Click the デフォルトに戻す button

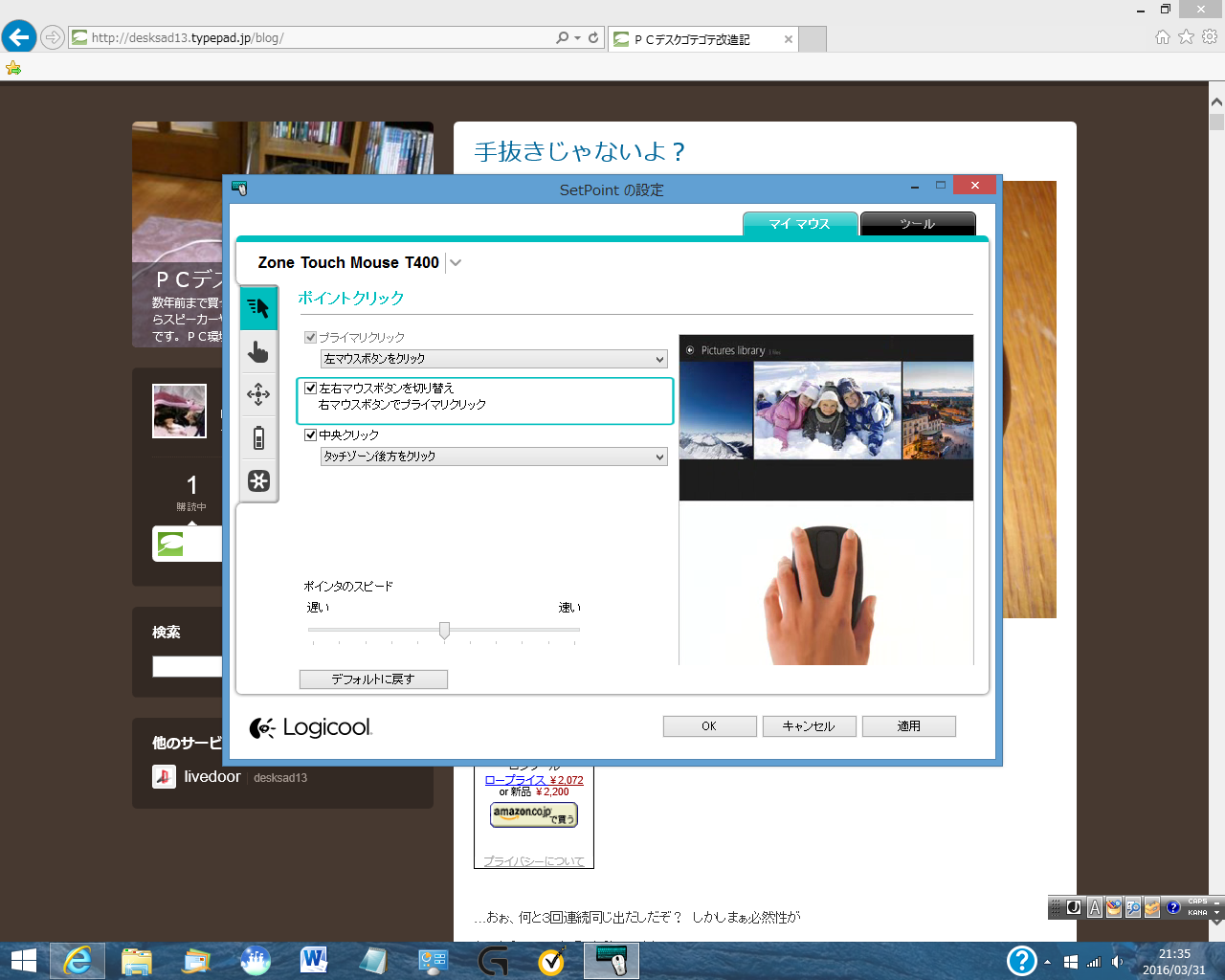pos(373,679)
